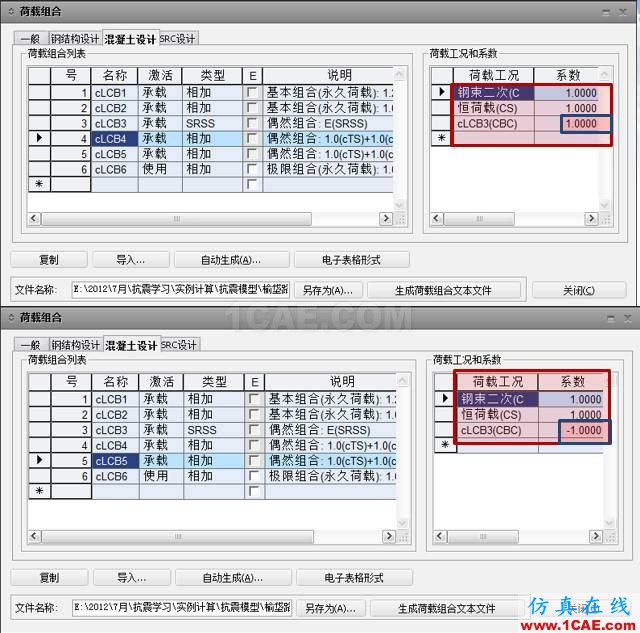Click 系数 column header in bottom window
Image resolution: width=640 pixels, height=633 pixels.
[572, 382]
